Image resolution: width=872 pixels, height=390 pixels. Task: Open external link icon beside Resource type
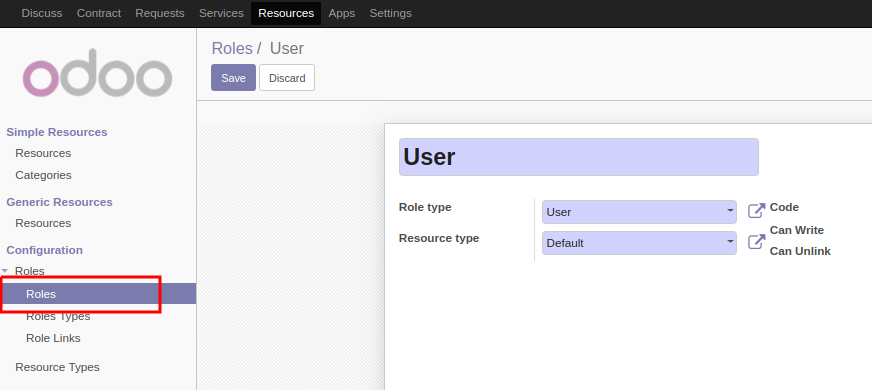[756, 242]
